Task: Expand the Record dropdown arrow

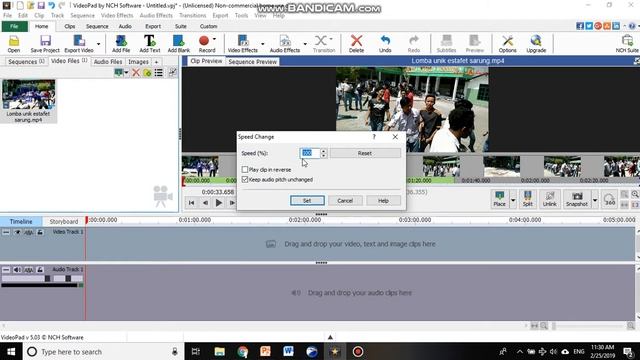Action: click(214, 39)
